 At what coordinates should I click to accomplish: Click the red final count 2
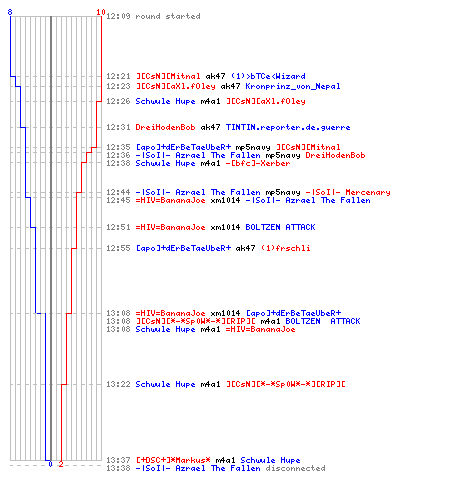[61, 464]
